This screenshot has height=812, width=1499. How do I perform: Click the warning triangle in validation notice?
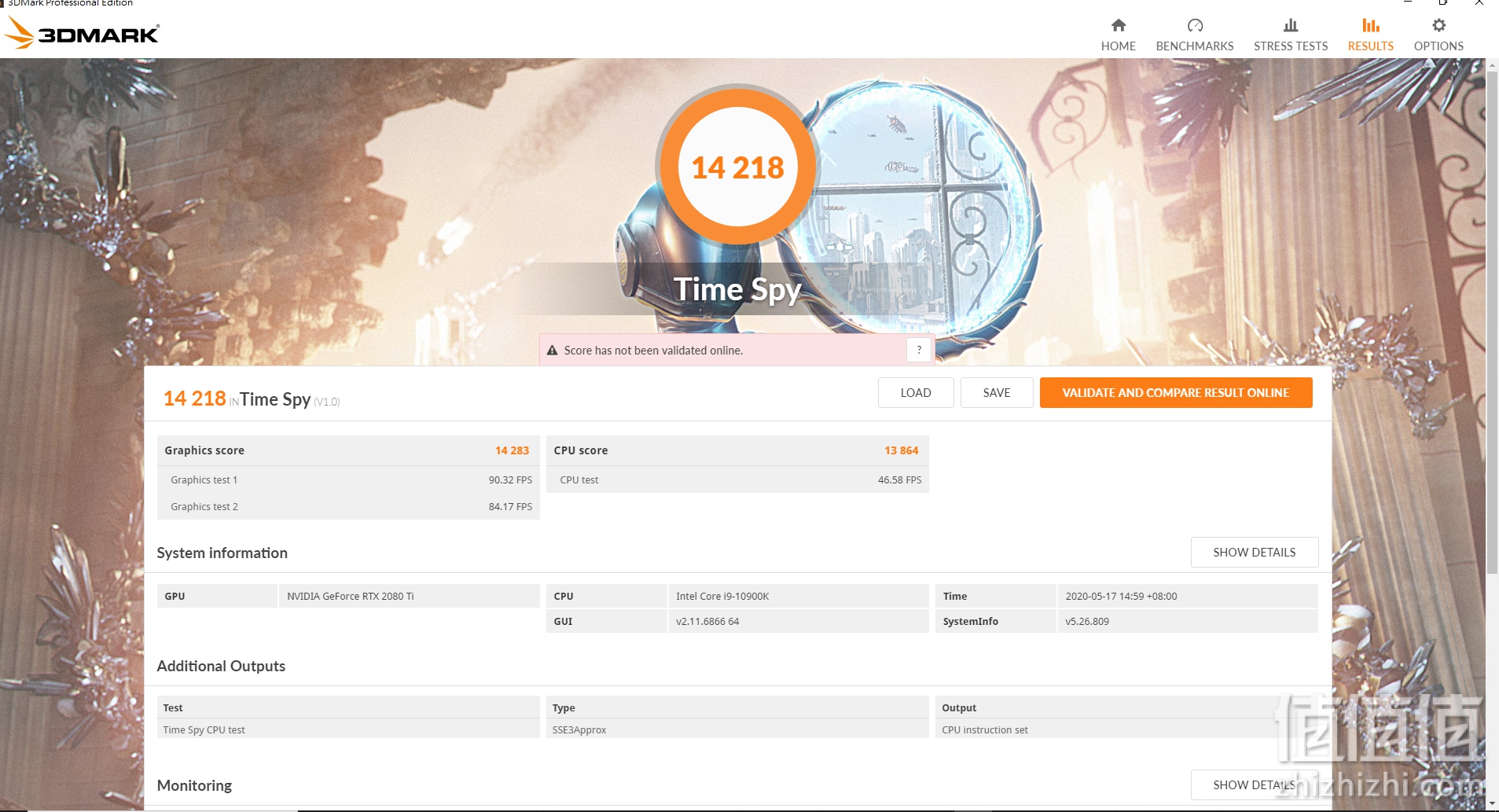coord(552,351)
